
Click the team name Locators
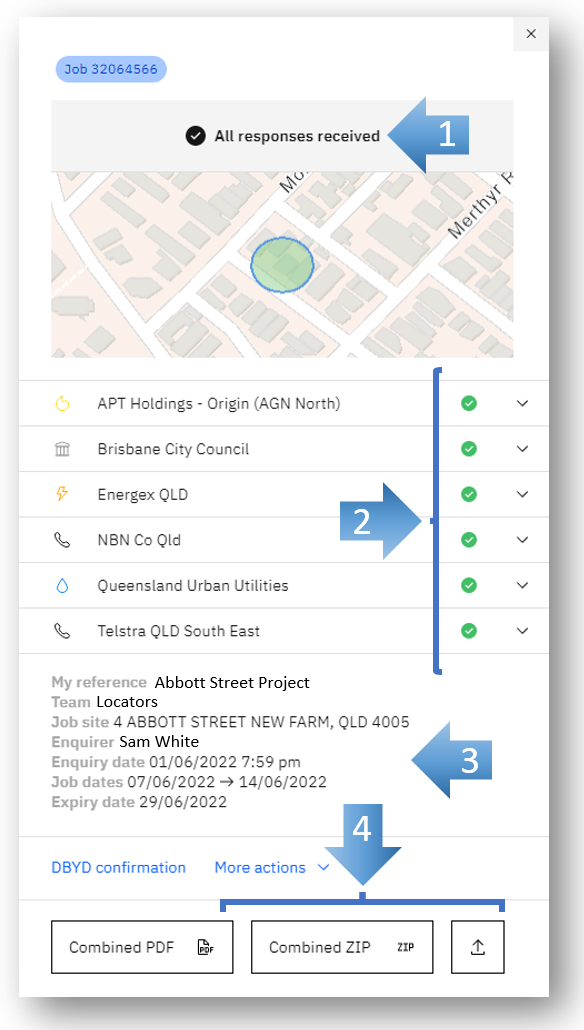click(x=127, y=702)
